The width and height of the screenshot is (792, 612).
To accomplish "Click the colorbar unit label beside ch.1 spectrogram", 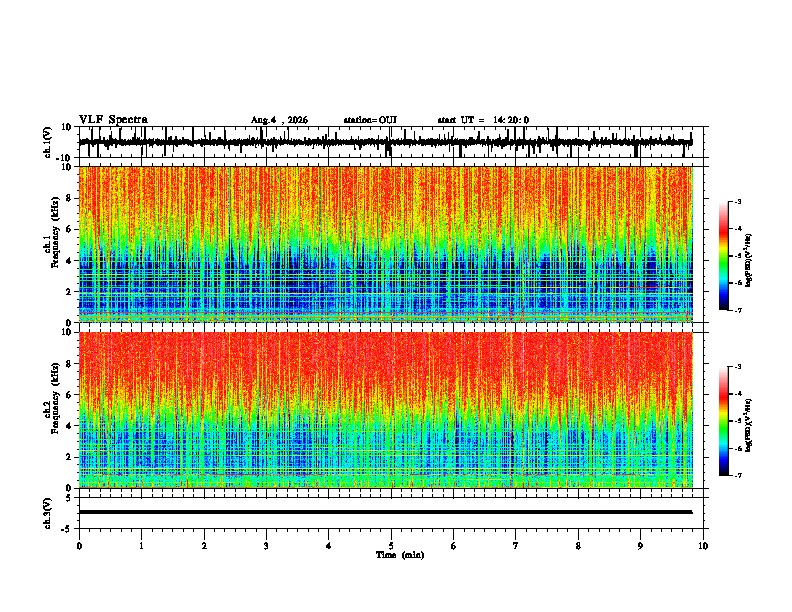I will [749, 260].
